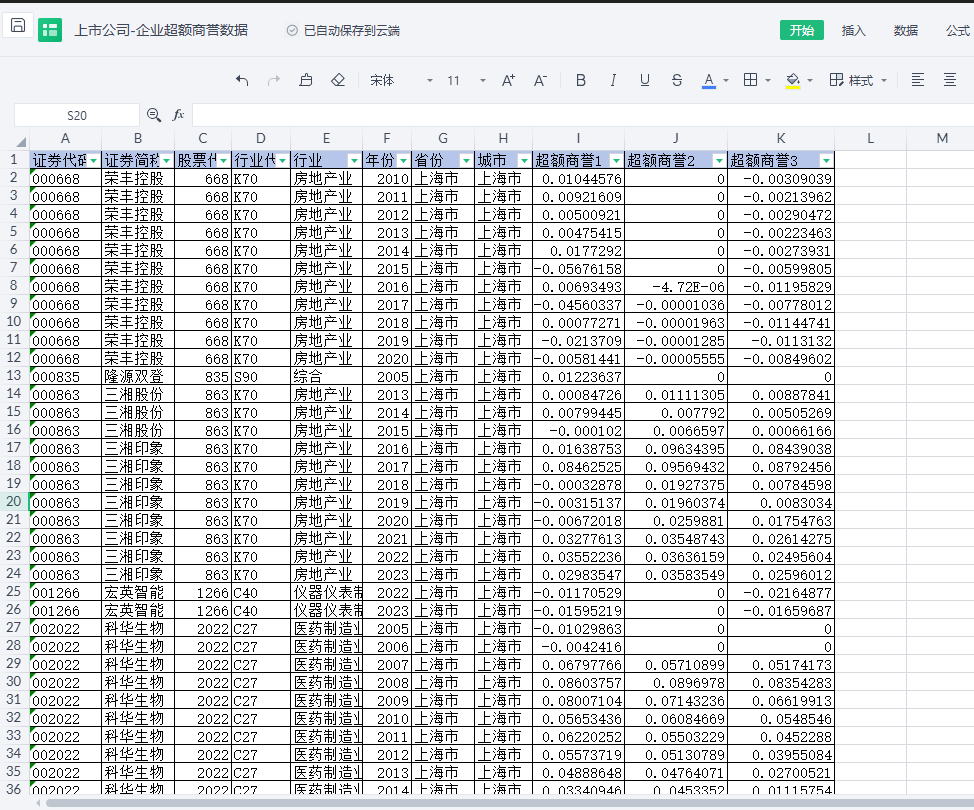
Task: Click cell S90 in industry code column
Action: 261,376
